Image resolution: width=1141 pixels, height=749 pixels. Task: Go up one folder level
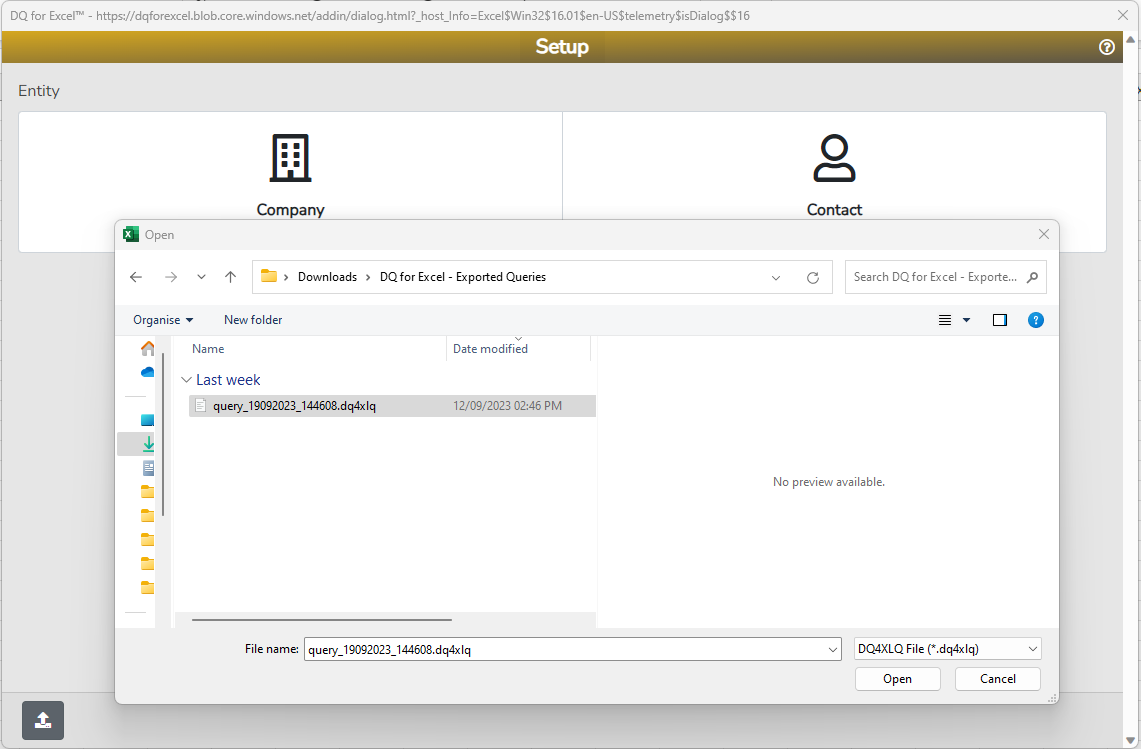coord(231,277)
